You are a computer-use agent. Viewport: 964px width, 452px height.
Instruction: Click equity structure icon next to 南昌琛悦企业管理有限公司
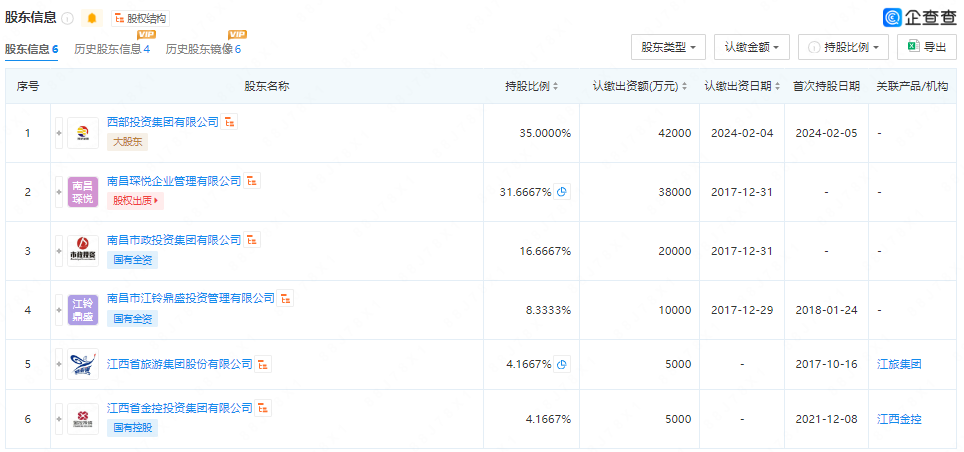[252, 181]
